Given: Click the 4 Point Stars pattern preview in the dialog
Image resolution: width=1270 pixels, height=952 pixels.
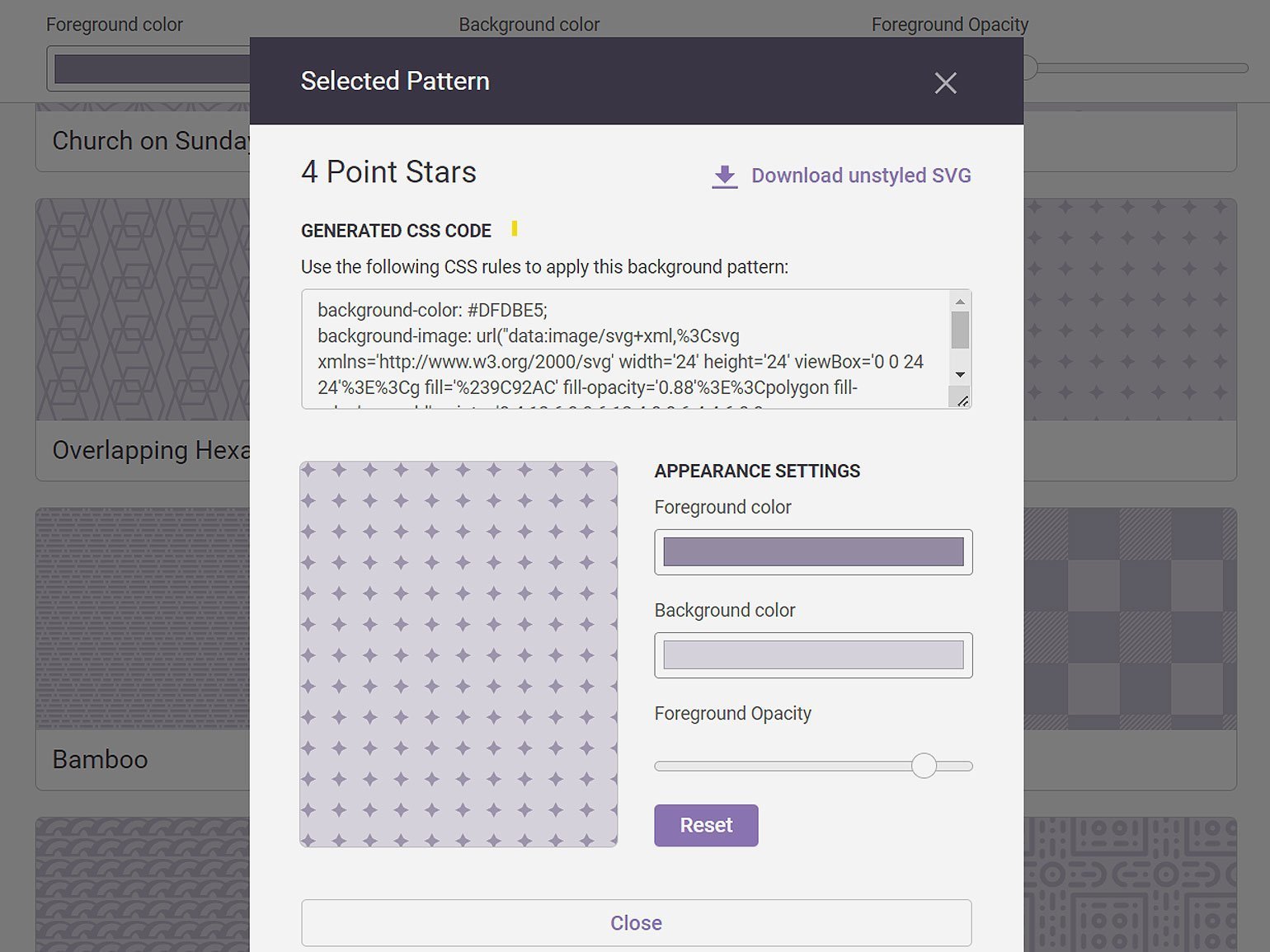Looking at the screenshot, I should pyautogui.click(x=459, y=654).
